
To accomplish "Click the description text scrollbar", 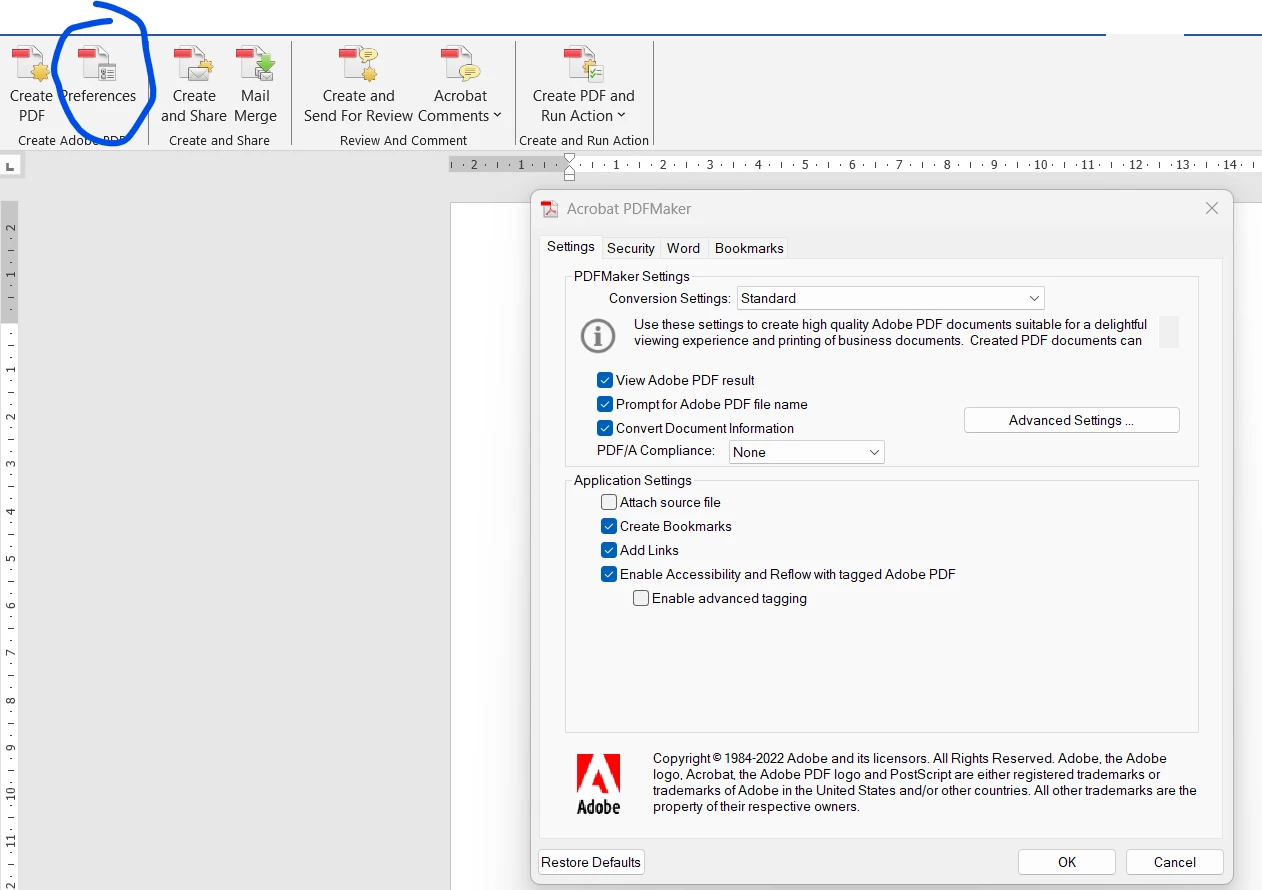I will pyautogui.click(x=1169, y=332).
